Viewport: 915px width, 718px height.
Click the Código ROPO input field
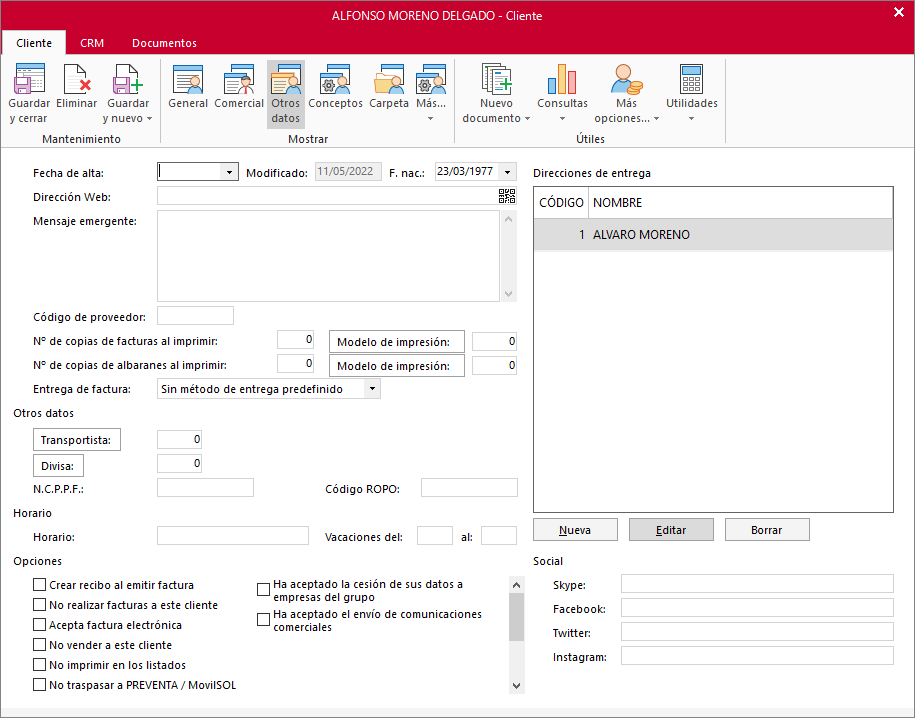point(469,487)
